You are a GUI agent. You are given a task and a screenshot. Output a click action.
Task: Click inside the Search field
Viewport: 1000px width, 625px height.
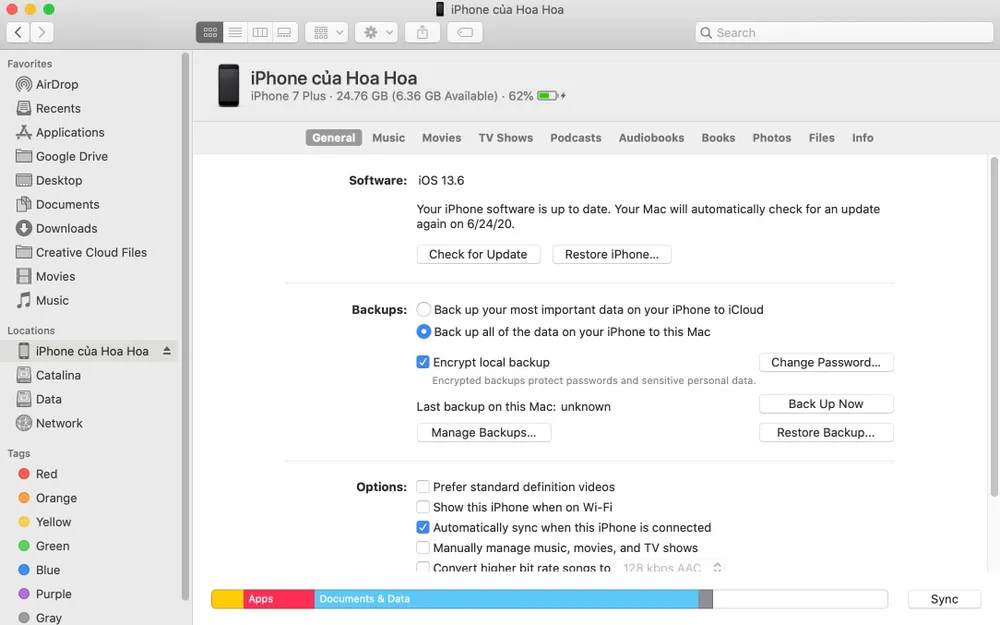point(844,33)
